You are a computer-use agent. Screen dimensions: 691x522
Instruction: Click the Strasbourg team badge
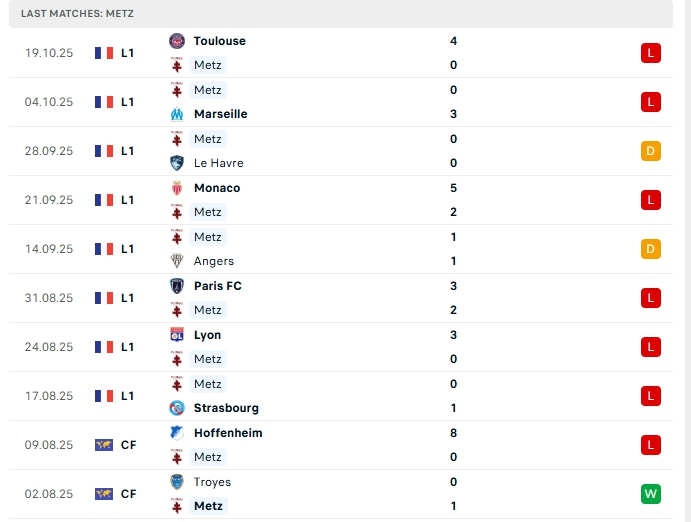coord(177,408)
